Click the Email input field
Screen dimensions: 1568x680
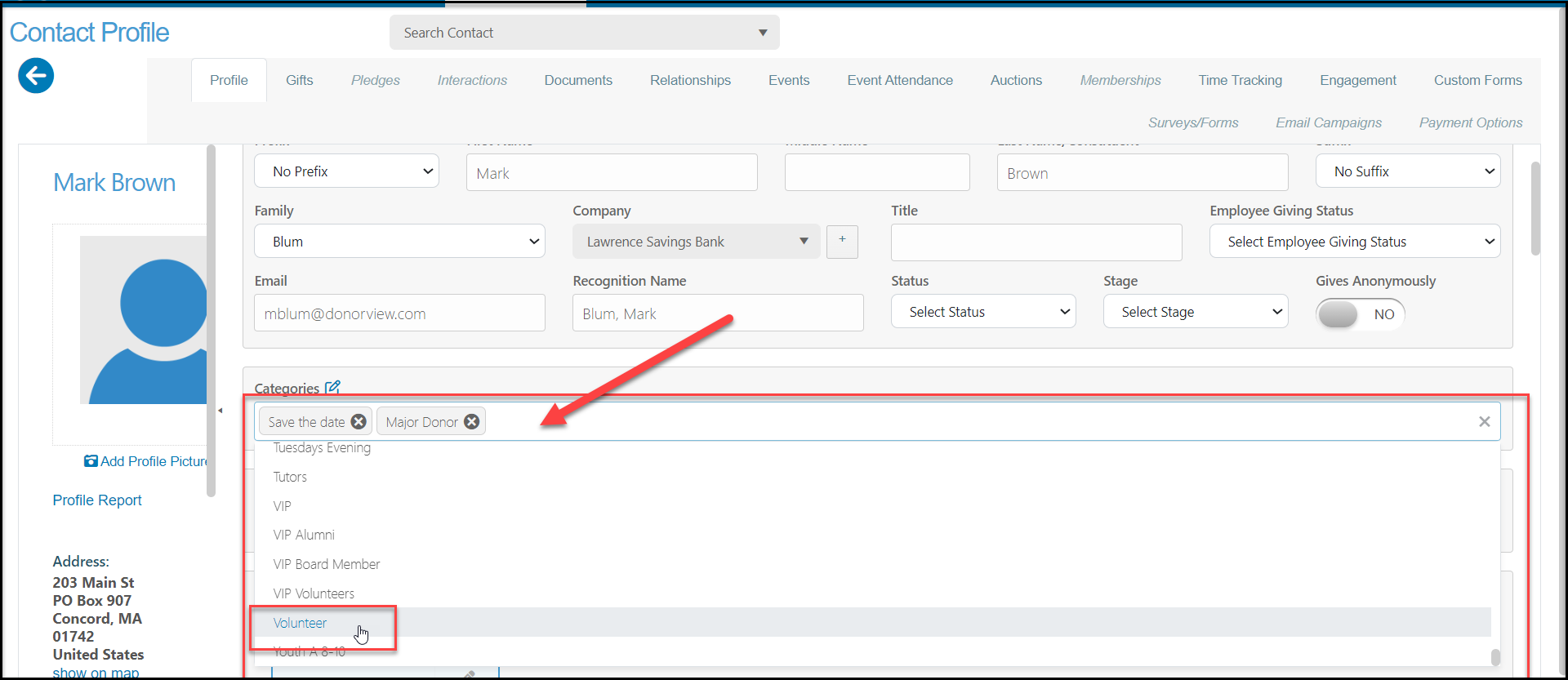point(399,313)
